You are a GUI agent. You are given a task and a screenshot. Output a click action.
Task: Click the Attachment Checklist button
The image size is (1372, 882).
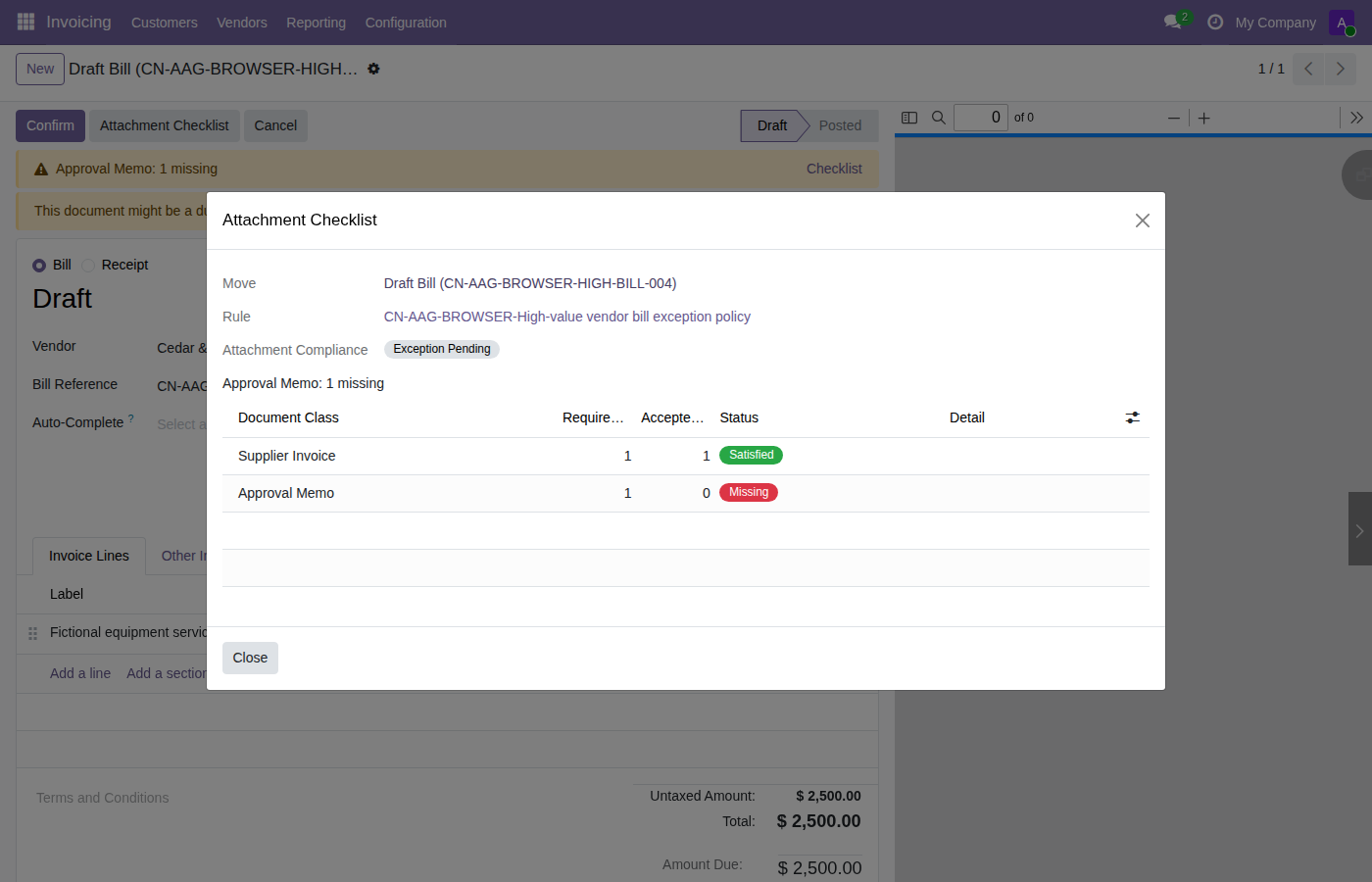click(165, 125)
